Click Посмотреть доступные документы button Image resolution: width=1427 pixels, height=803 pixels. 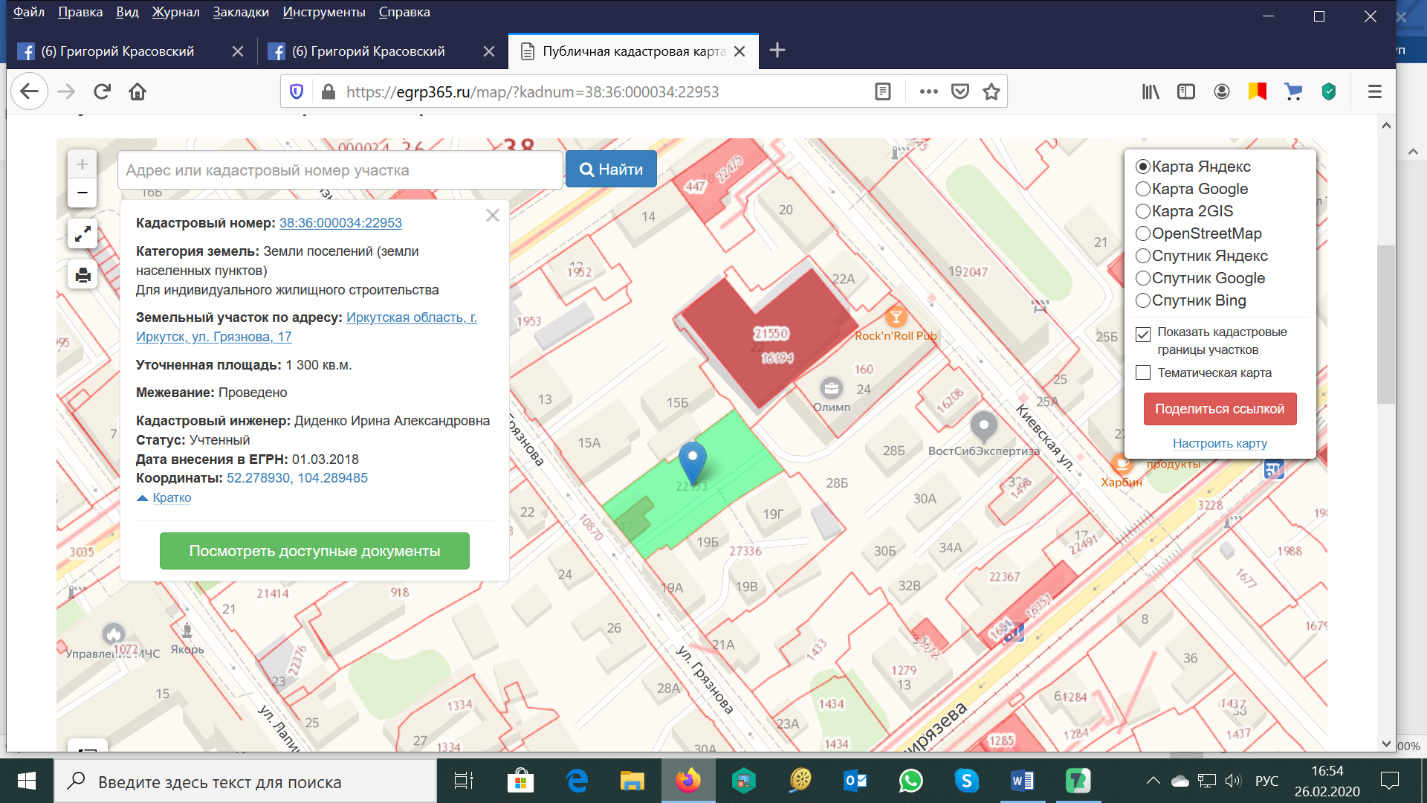(315, 551)
